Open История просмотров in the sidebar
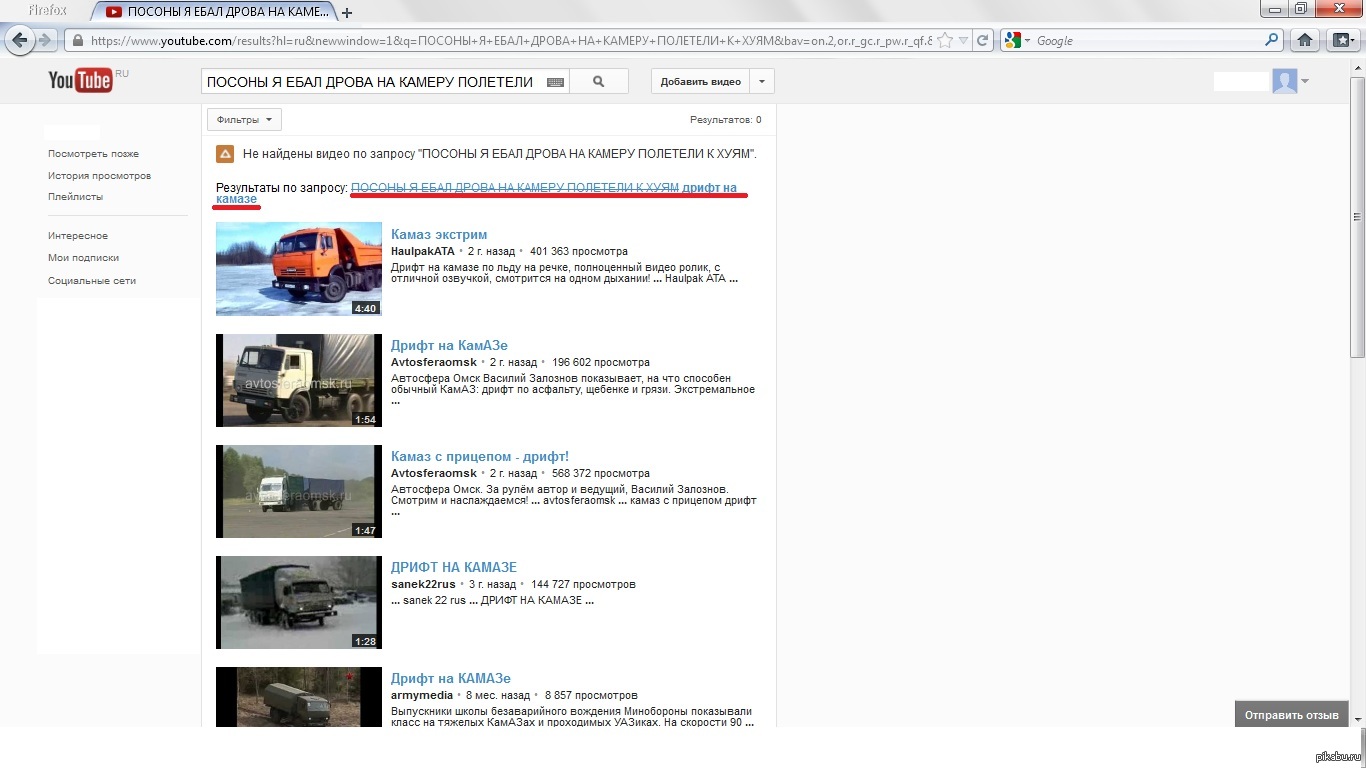1366x768 pixels. pyautogui.click(x=99, y=176)
